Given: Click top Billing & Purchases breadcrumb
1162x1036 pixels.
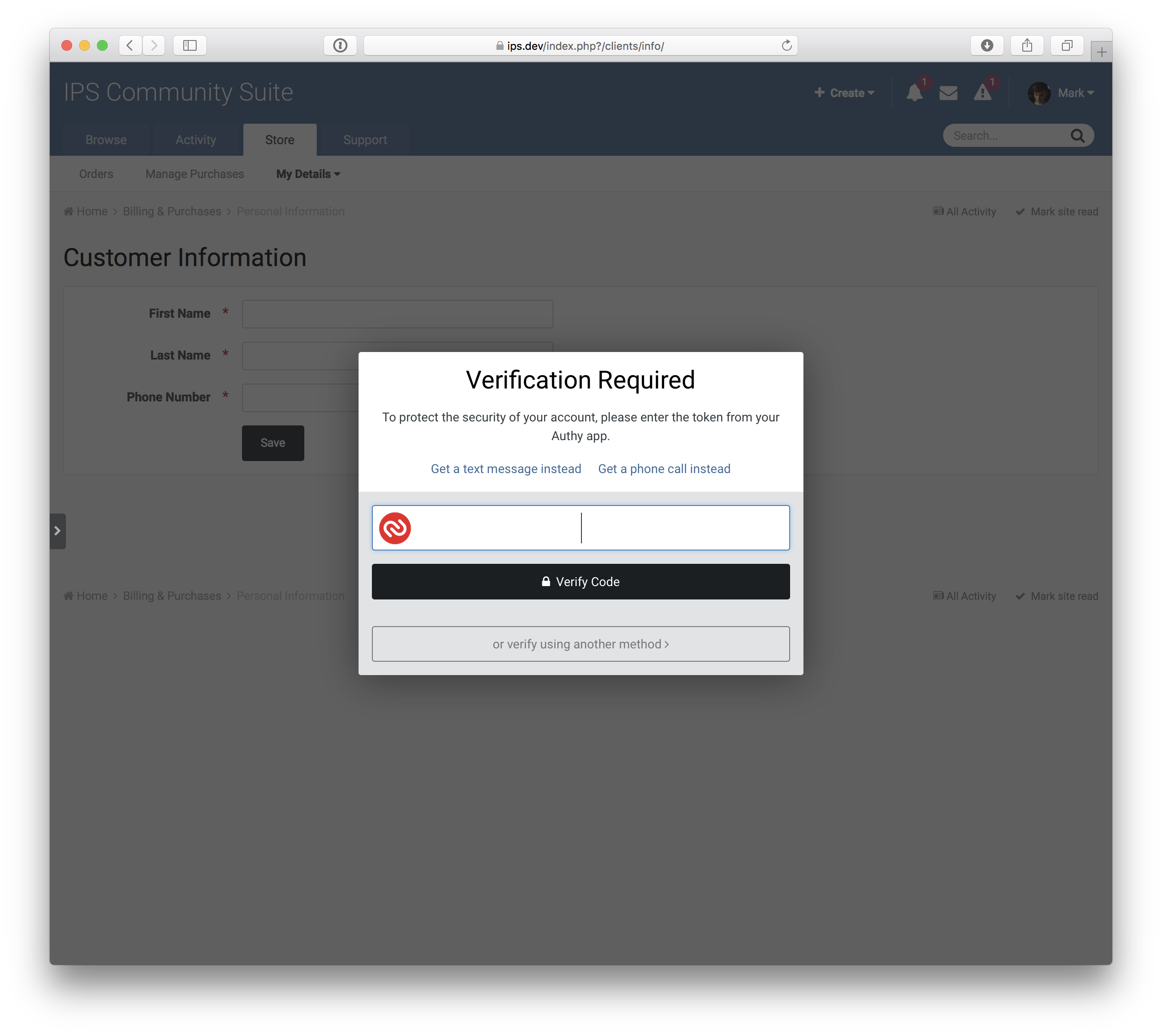Looking at the screenshot, I should 172,212.
